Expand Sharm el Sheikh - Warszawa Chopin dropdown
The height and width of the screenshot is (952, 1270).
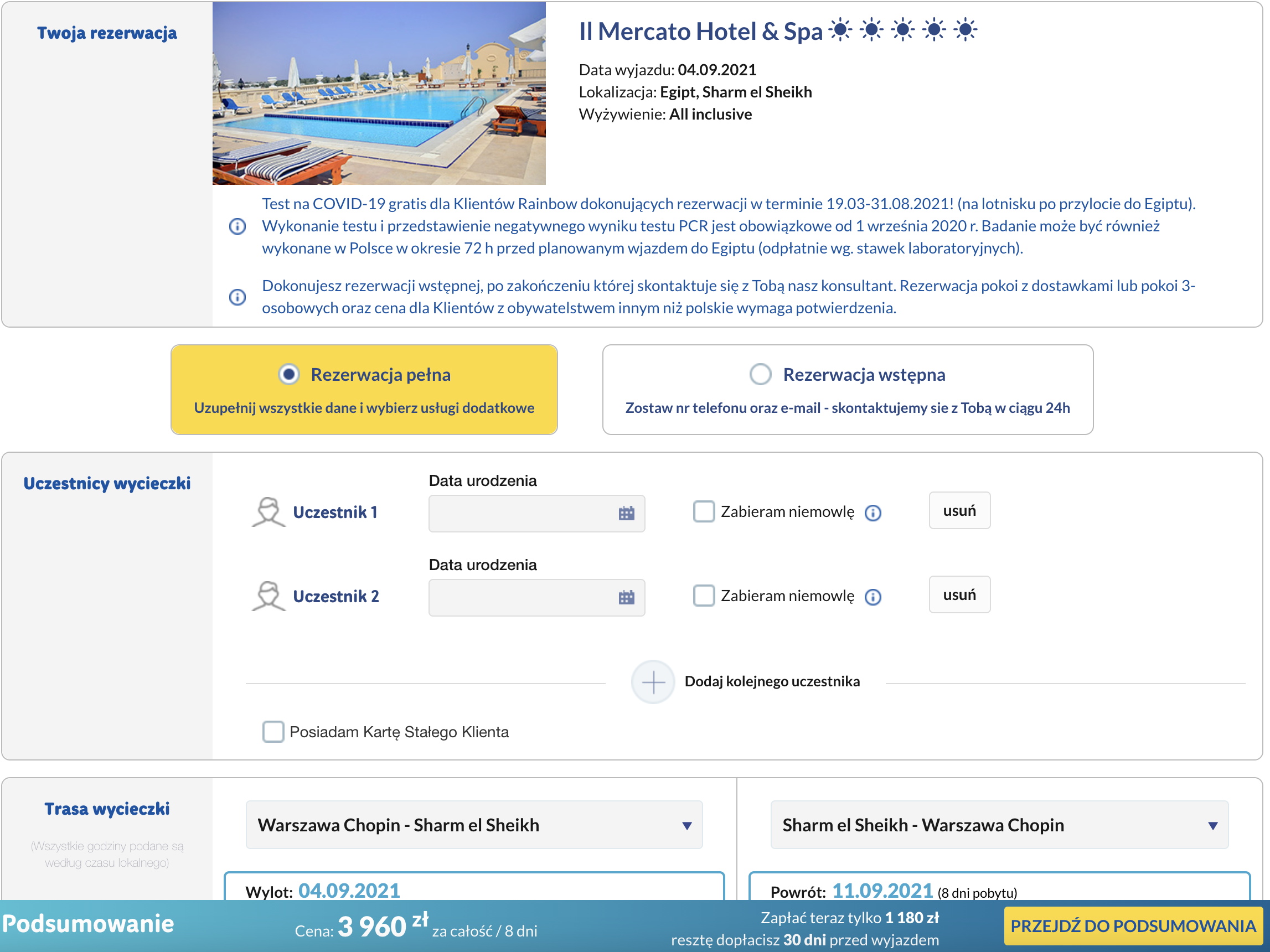[x=999, y=825]
